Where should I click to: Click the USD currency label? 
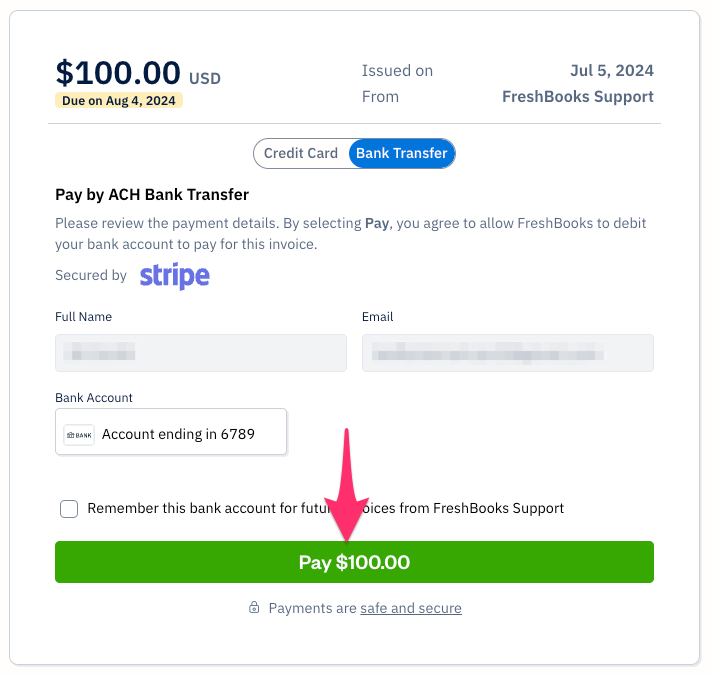tap(204, 79)
